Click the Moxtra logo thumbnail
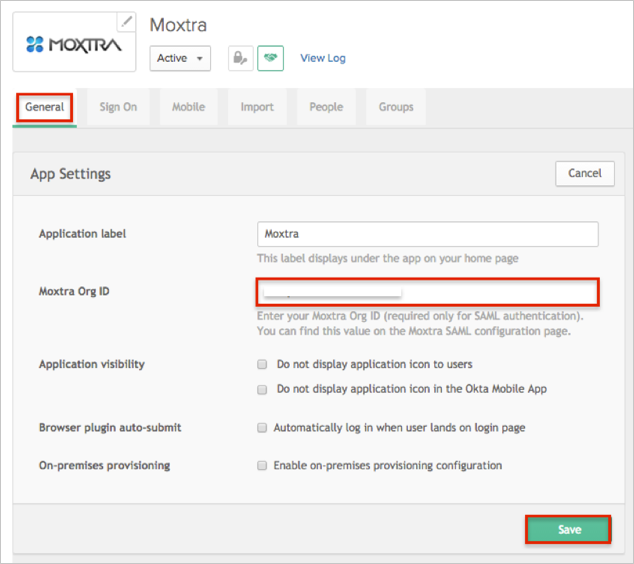 [75, 45]
